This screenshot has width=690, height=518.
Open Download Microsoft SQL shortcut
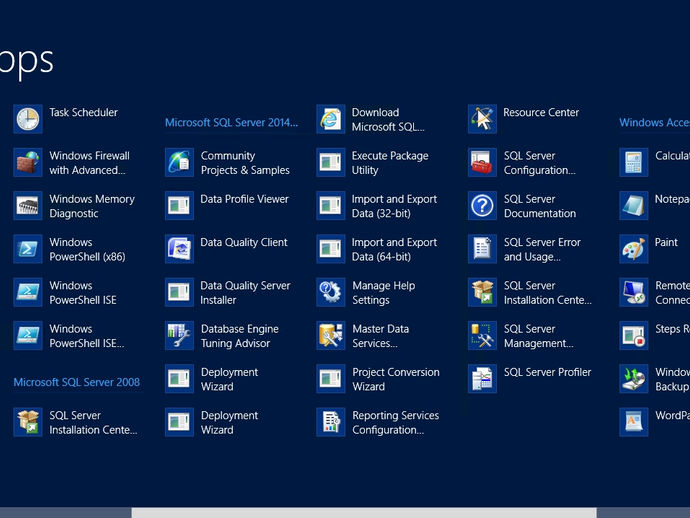click(x=371, y=119)
